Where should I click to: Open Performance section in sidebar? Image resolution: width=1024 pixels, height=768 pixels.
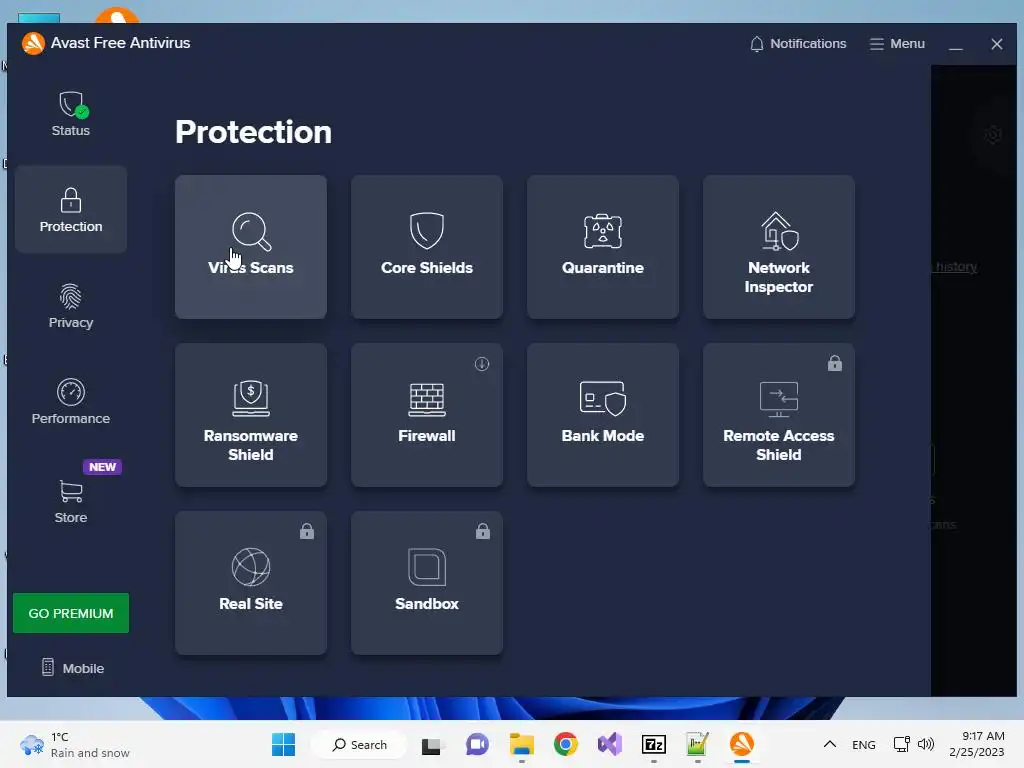pyautogui.click(x=71, y=402)
